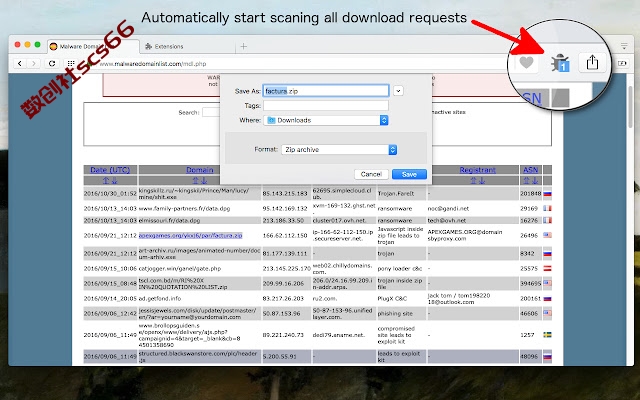Select domain cell ad.getfond.info
This screenshot has height=400, width=640.
tap(160, 298)
